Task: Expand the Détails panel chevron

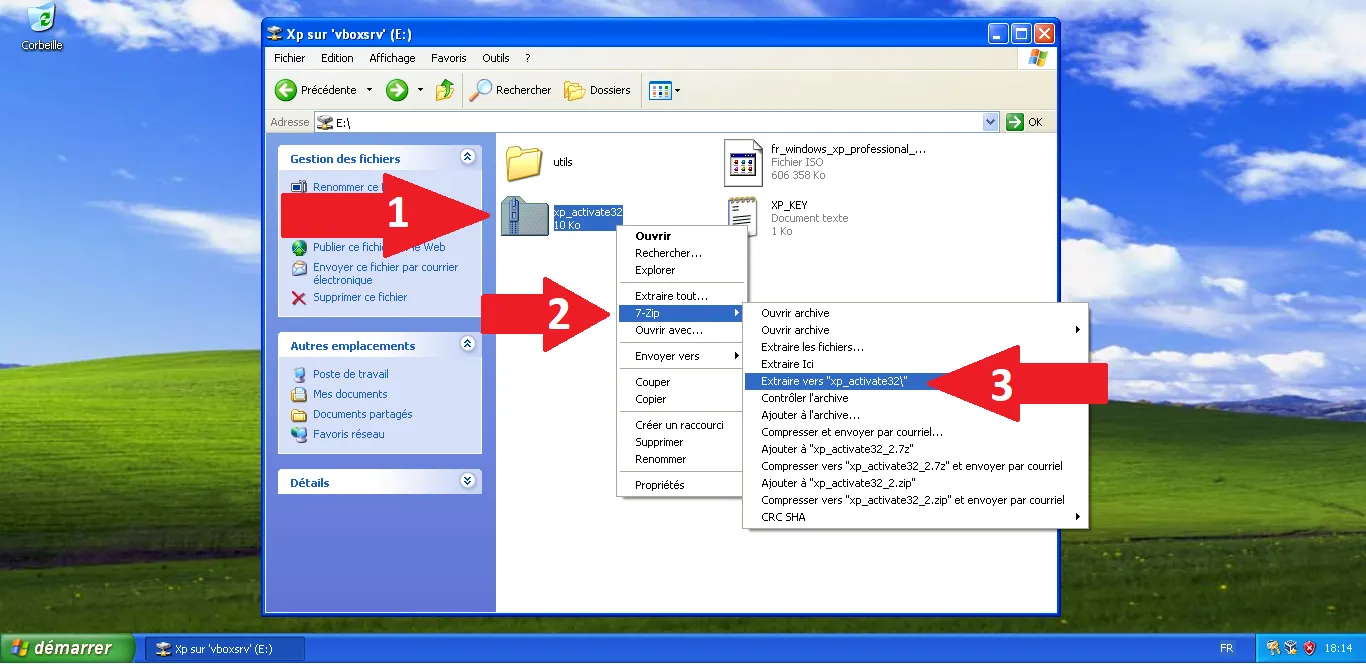Action: point(467,481)
